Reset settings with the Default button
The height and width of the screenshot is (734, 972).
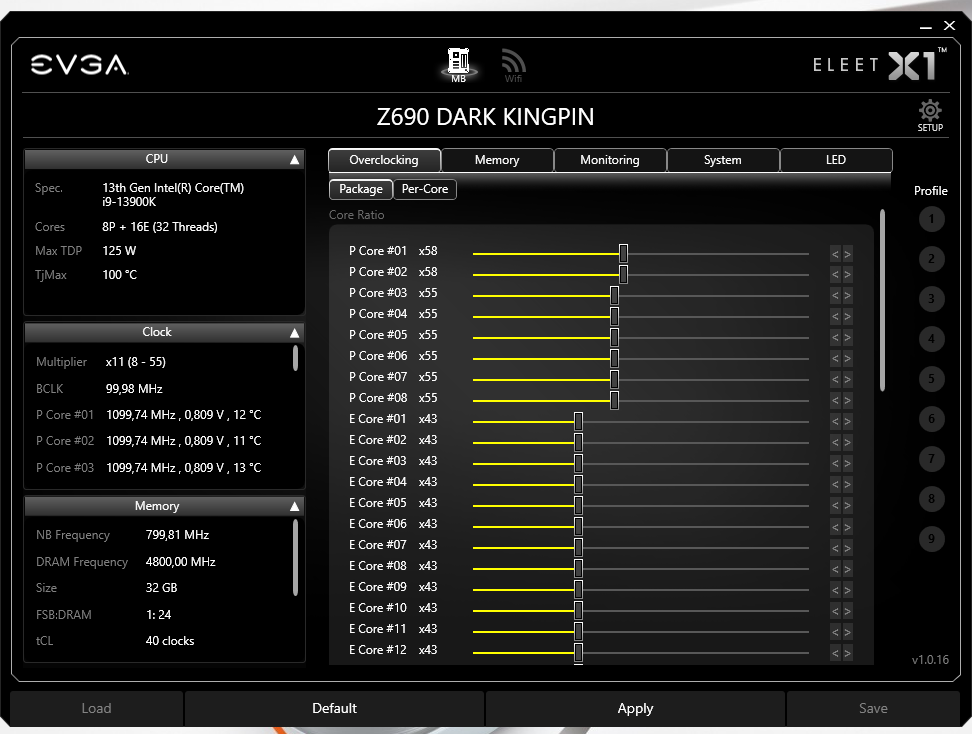pos(334,708)
